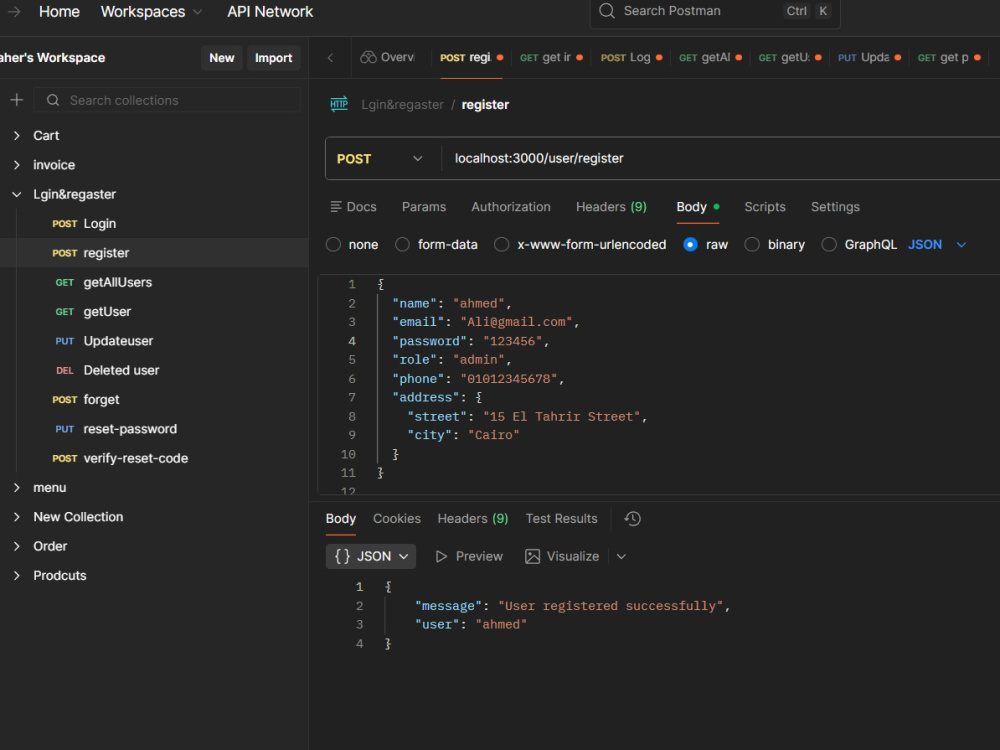Viewport: 1000px width, 750px height.
Task: Click the plus icon to create collection
Action: [17, 100]
